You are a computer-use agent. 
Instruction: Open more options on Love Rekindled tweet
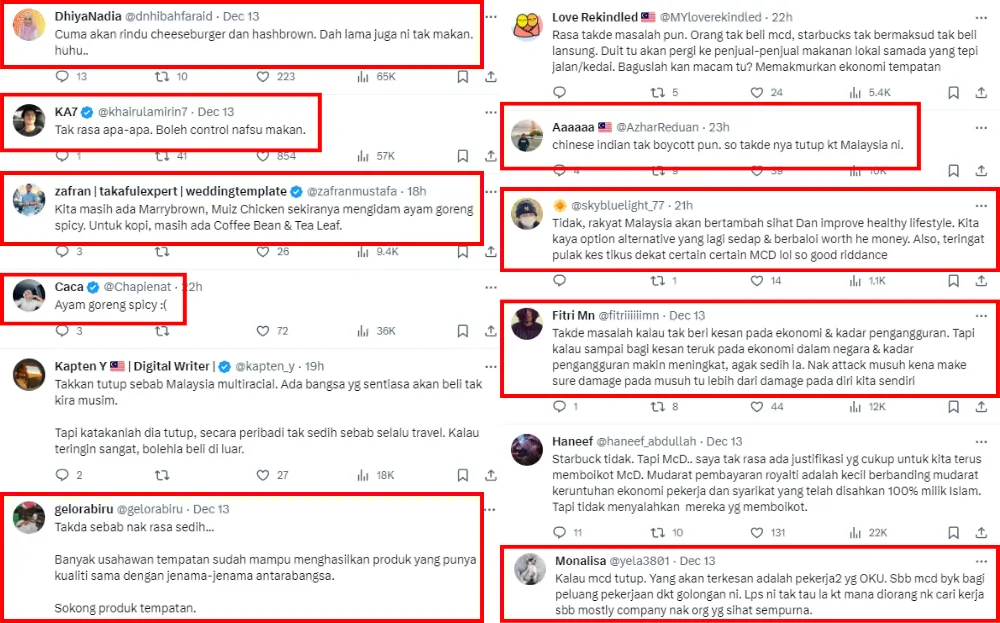[x=980, y=17]
